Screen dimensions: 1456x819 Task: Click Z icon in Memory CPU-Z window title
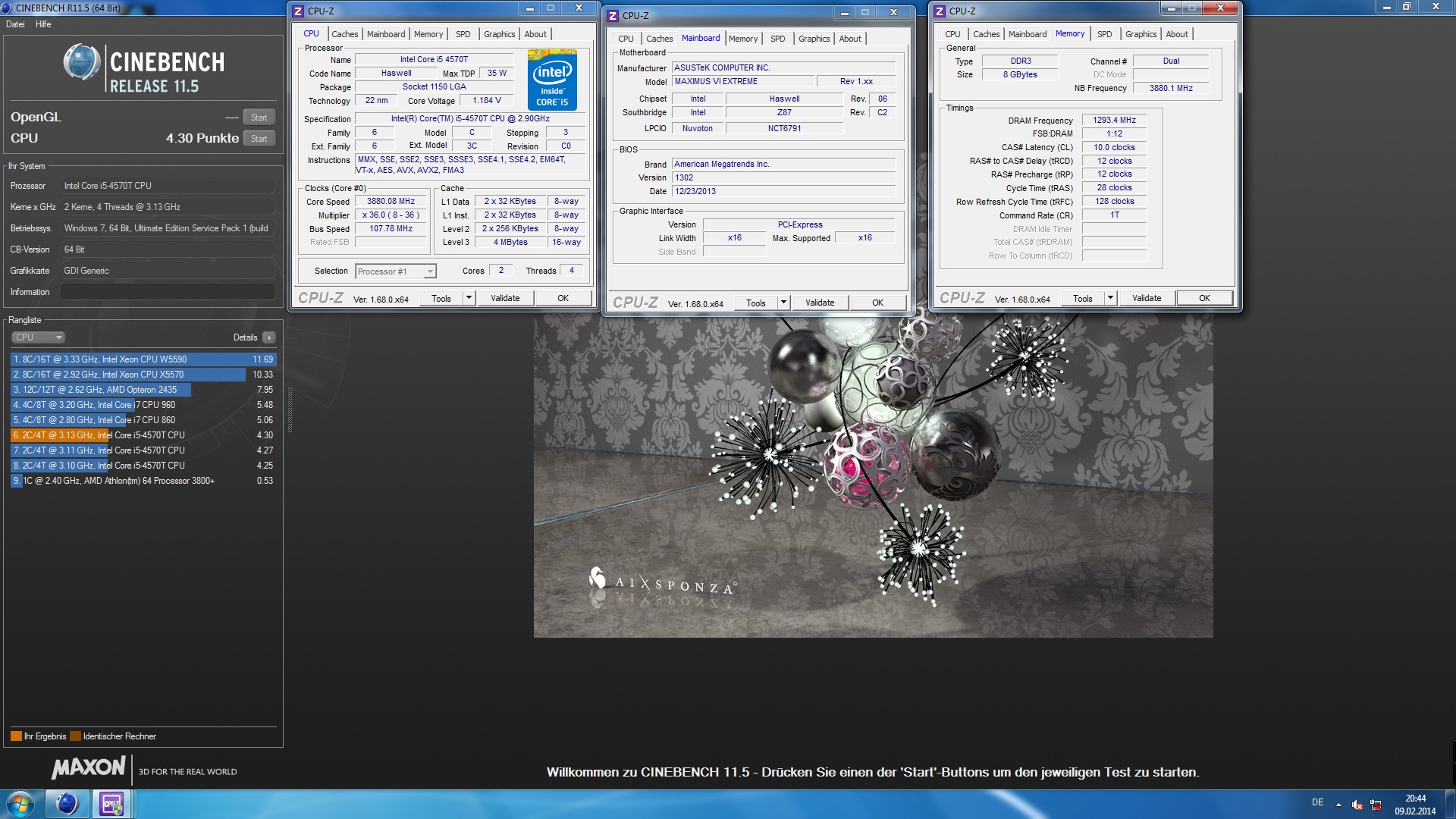[940, 11]
